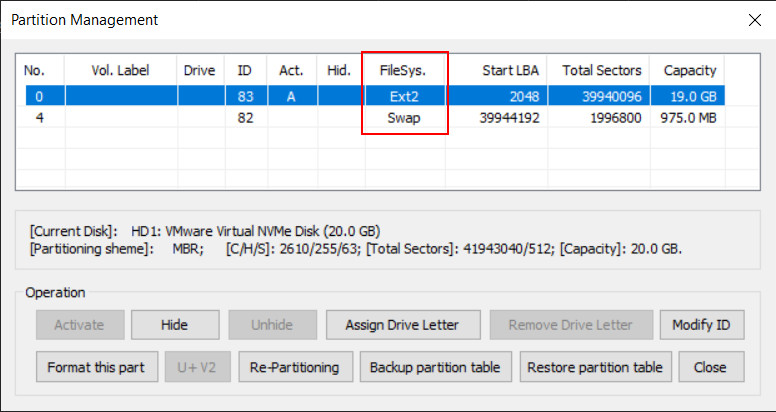
Task: Click the disabled Unhide button
Action: pos(272,325)
